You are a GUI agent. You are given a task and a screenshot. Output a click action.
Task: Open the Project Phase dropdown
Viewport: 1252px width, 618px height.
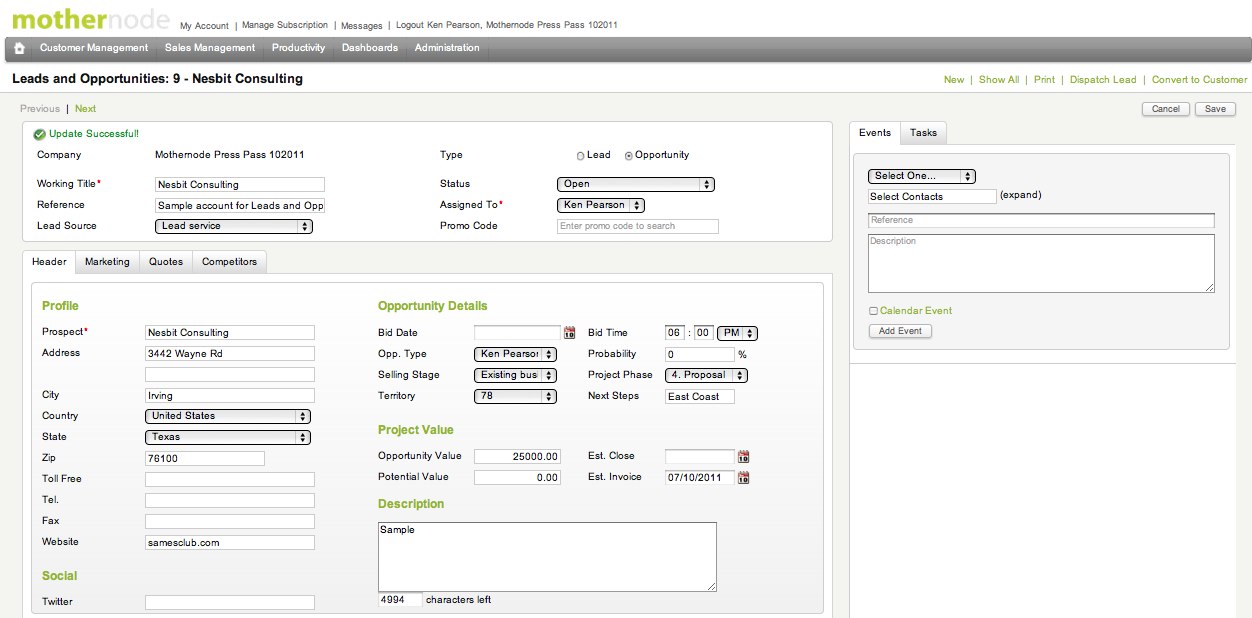706,375
